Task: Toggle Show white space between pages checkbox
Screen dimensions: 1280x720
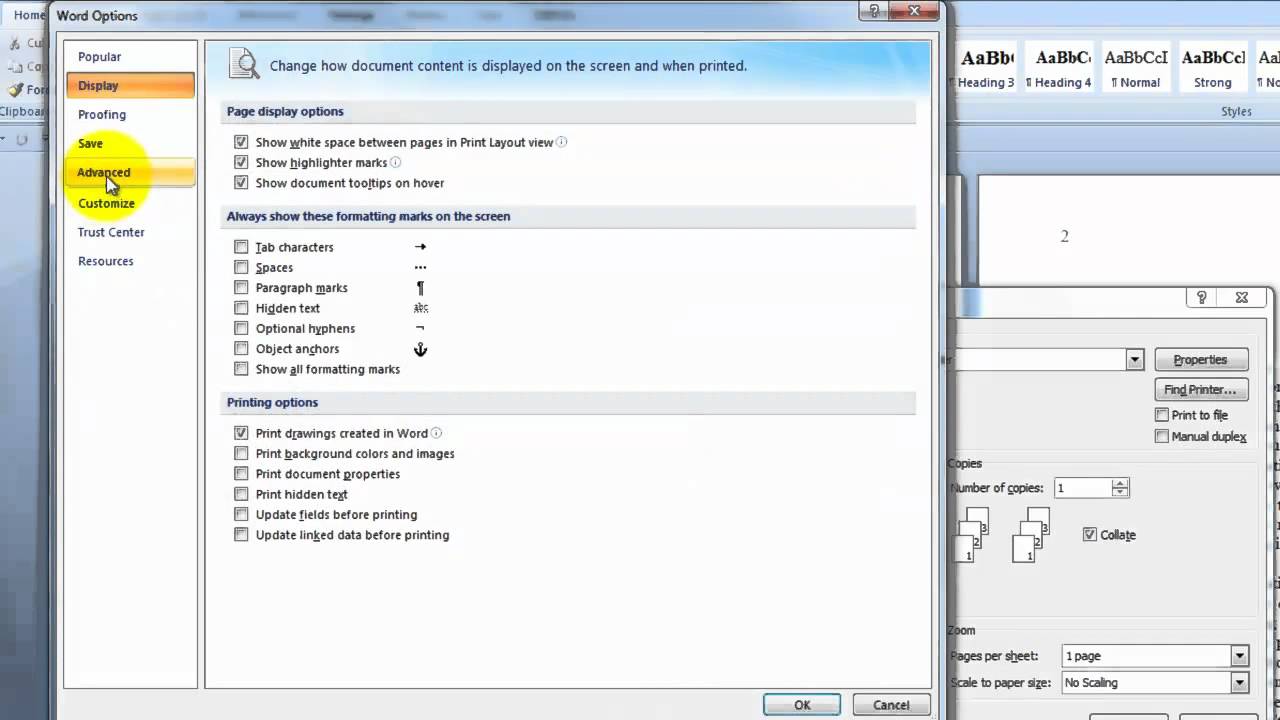Action: coord(241,143)
